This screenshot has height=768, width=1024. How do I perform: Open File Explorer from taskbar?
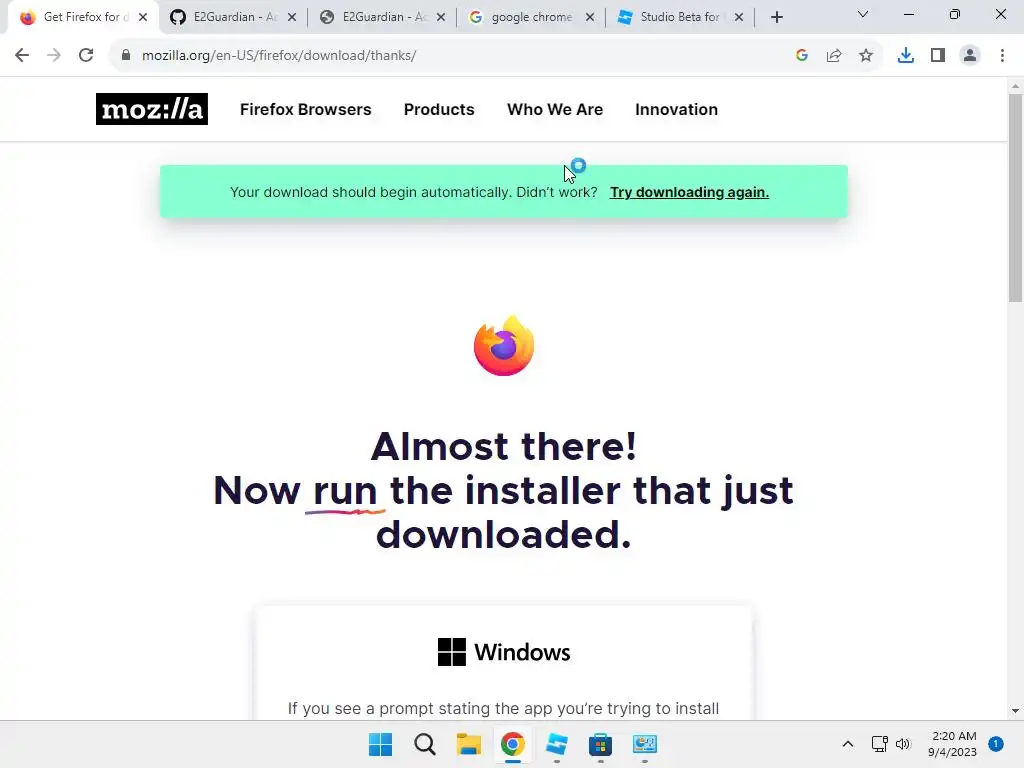coord(468,744)
